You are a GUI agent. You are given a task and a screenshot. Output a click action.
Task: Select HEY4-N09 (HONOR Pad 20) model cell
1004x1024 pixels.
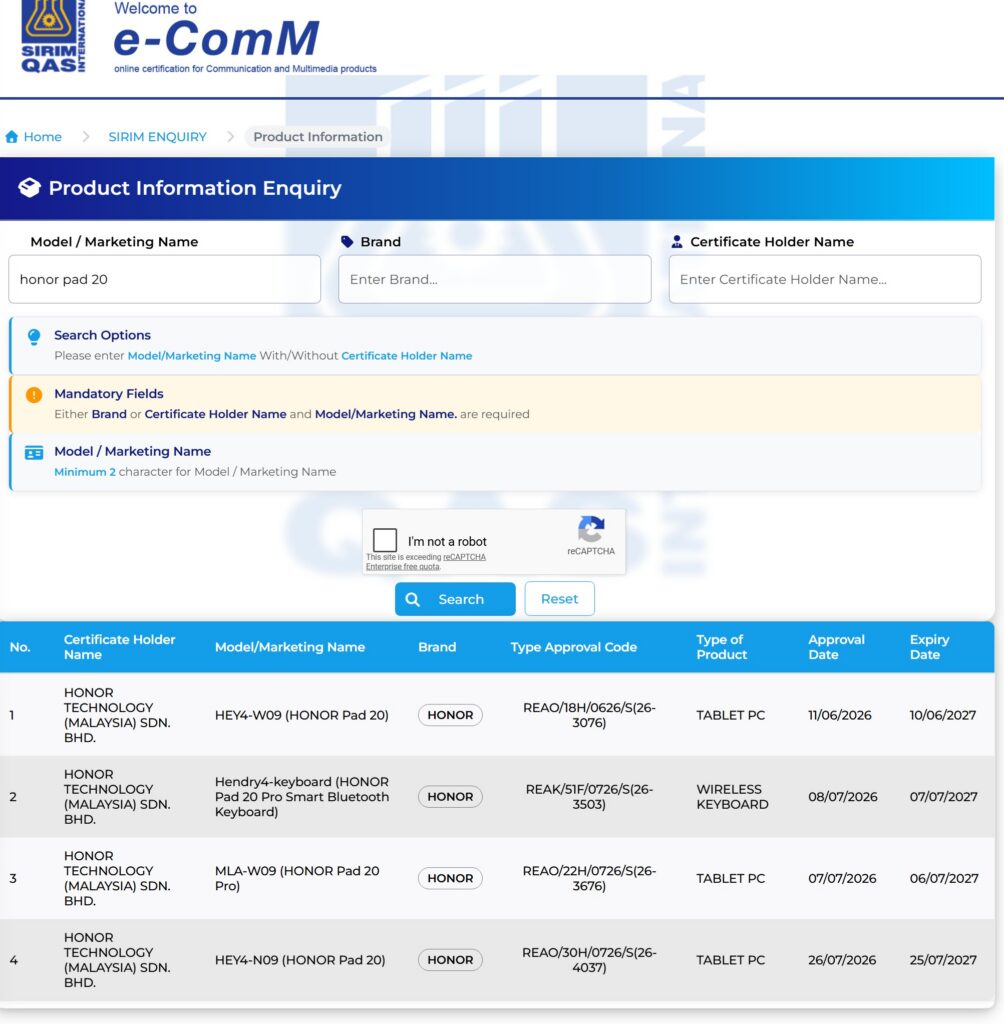click(300, 960)
